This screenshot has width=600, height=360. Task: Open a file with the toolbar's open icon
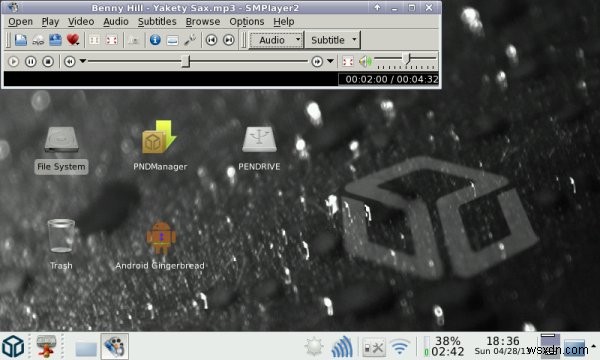click(21, 40)
